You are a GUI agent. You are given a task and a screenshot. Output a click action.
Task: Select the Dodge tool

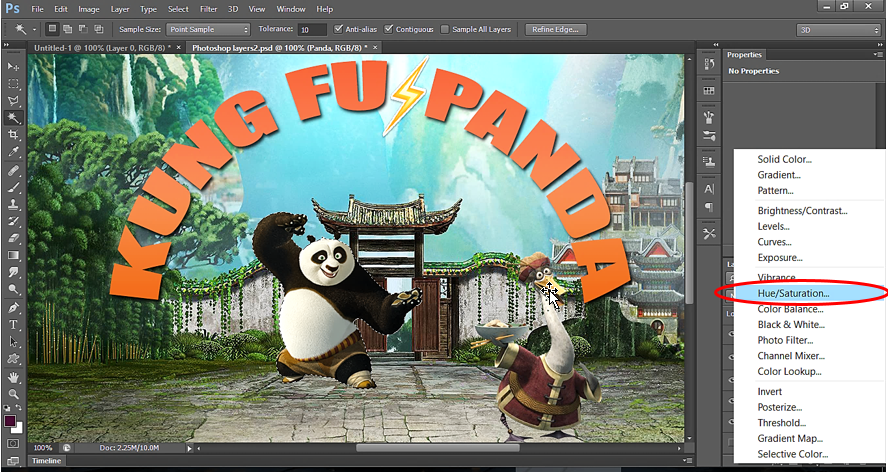[13, 289]
